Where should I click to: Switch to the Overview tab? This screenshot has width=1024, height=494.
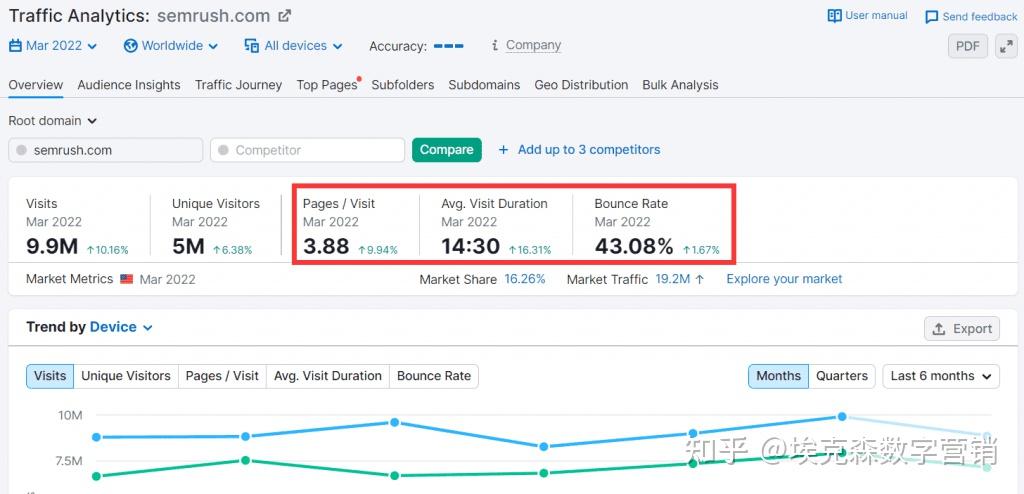point(36,85)
